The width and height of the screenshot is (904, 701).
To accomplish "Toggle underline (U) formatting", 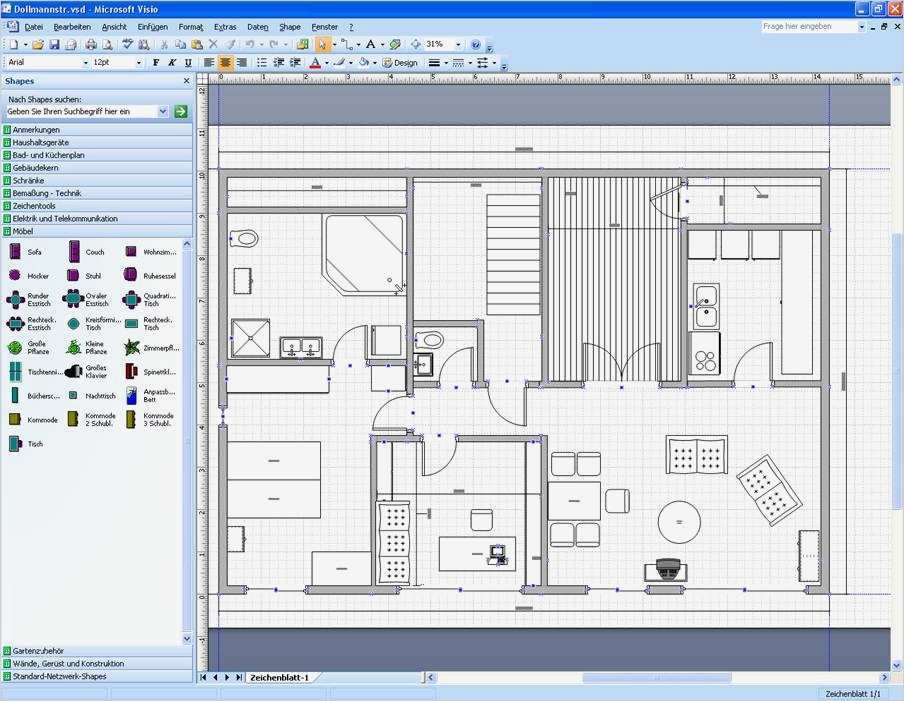I will tap(188, 62).
